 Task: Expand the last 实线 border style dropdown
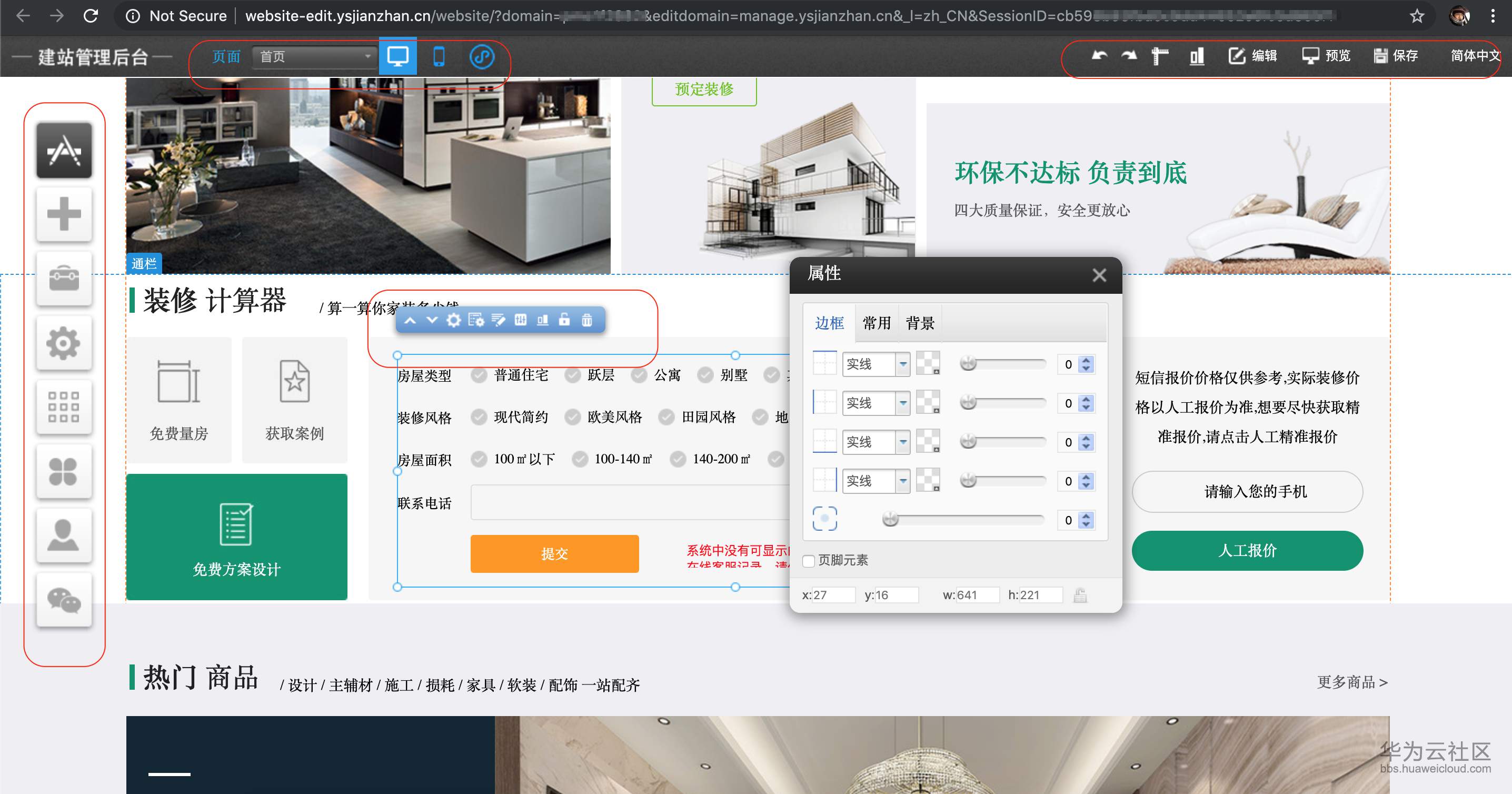903,481
